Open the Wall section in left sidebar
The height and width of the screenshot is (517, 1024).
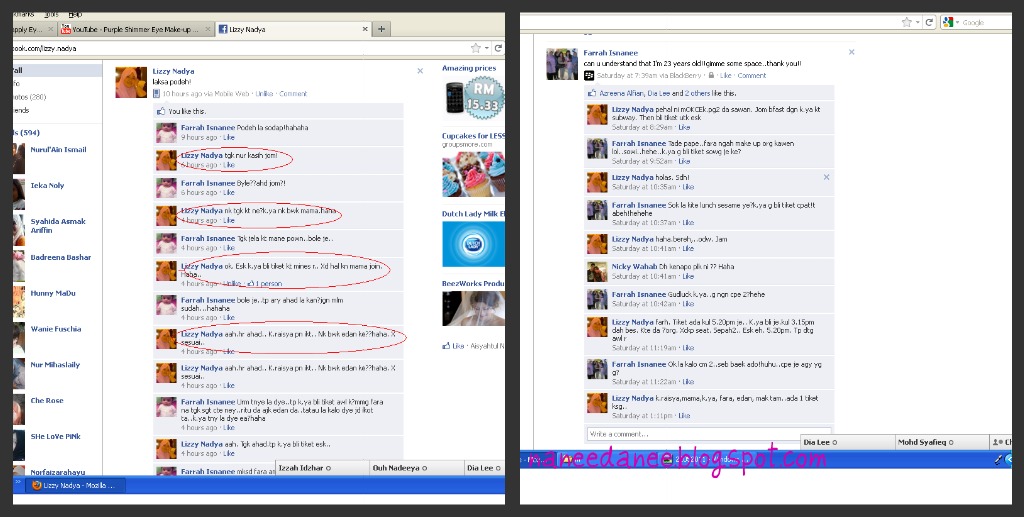click(x=57, y=70)
